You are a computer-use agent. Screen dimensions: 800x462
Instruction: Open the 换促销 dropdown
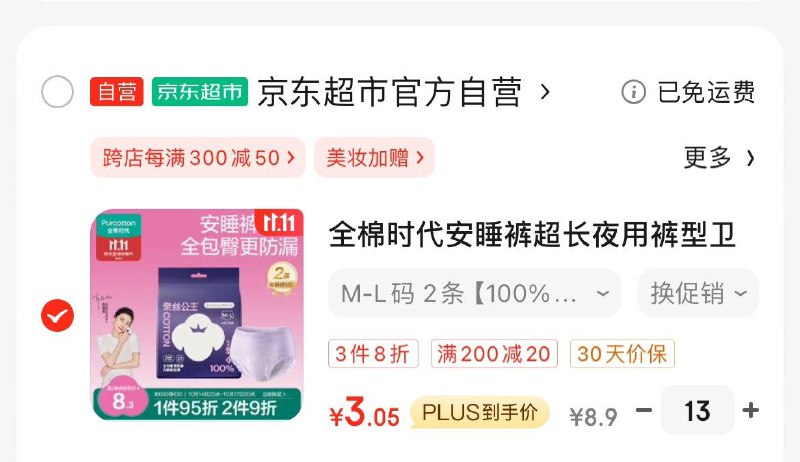point(698,293)
